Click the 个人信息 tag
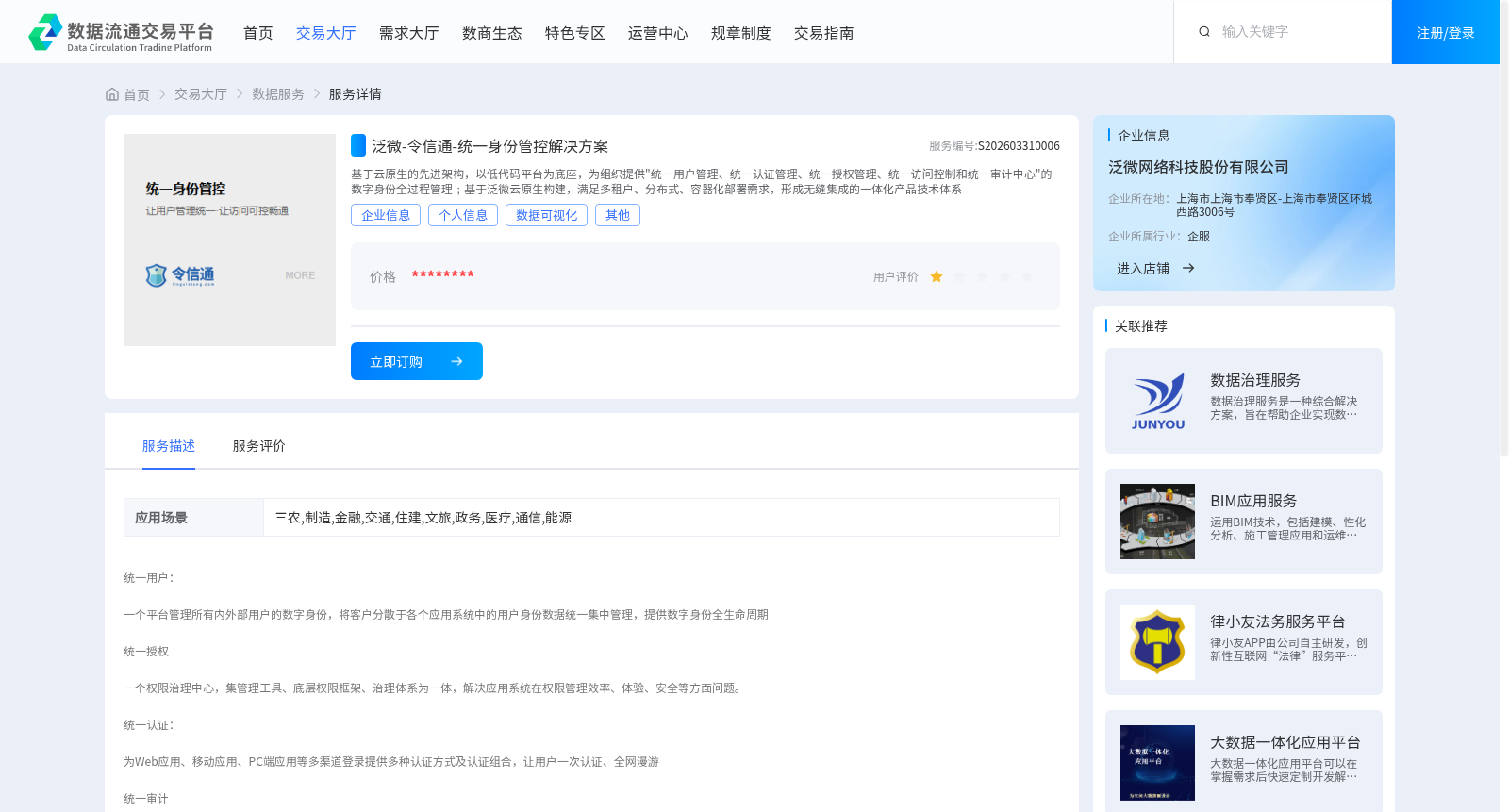Image resolution: width=1509 pixels, height=812 pixels. 463,215
